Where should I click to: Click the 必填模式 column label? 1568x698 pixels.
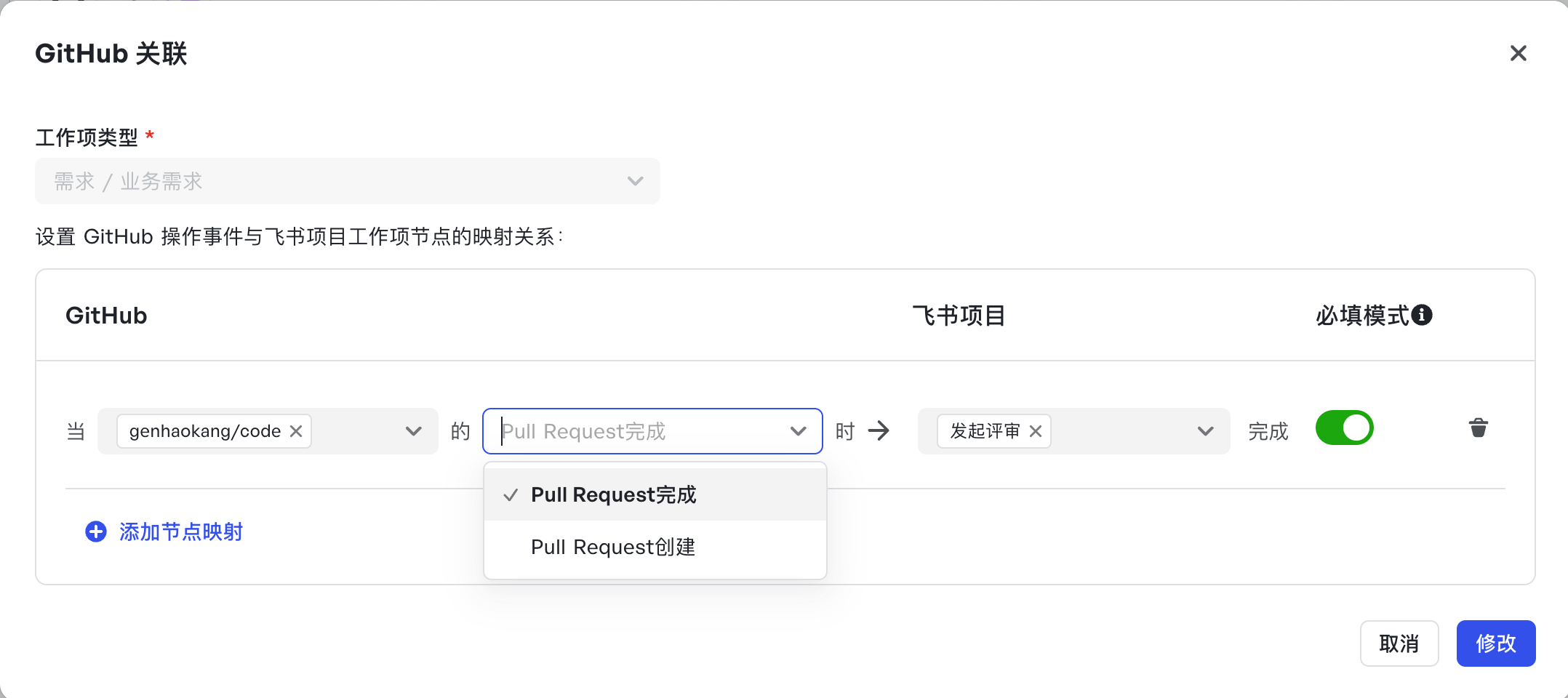coord(1362,316)
